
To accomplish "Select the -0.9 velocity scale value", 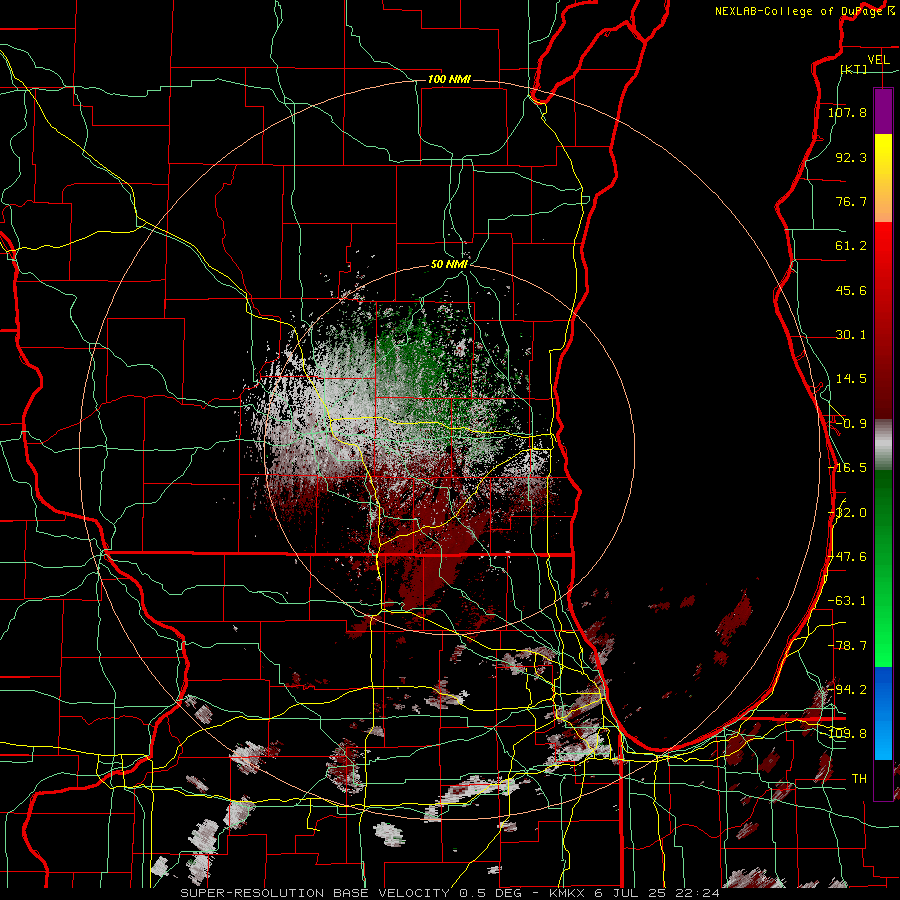I will (851, 424).
